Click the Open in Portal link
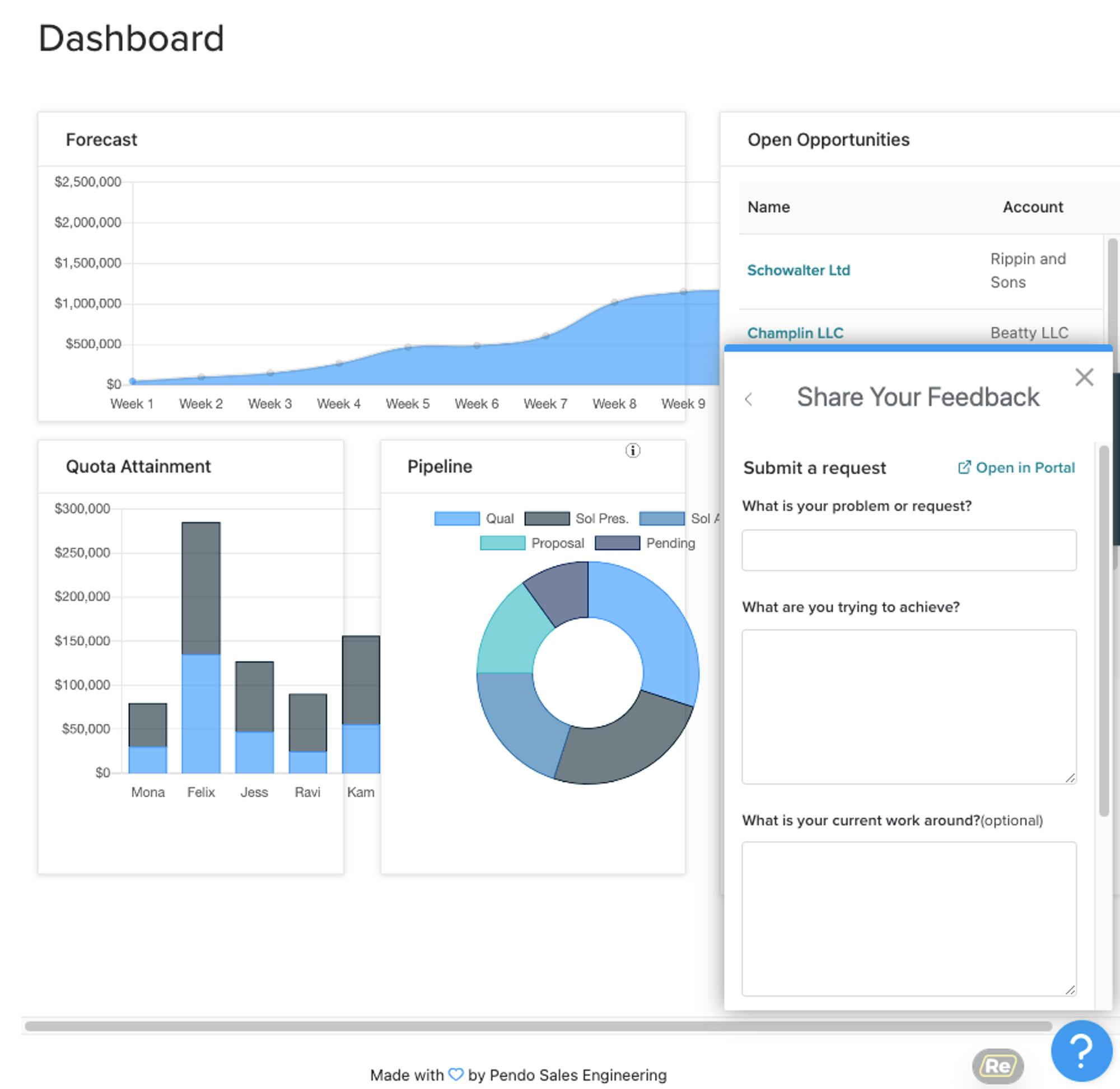This screenshot has height=1089, width=1120. 1016,468
